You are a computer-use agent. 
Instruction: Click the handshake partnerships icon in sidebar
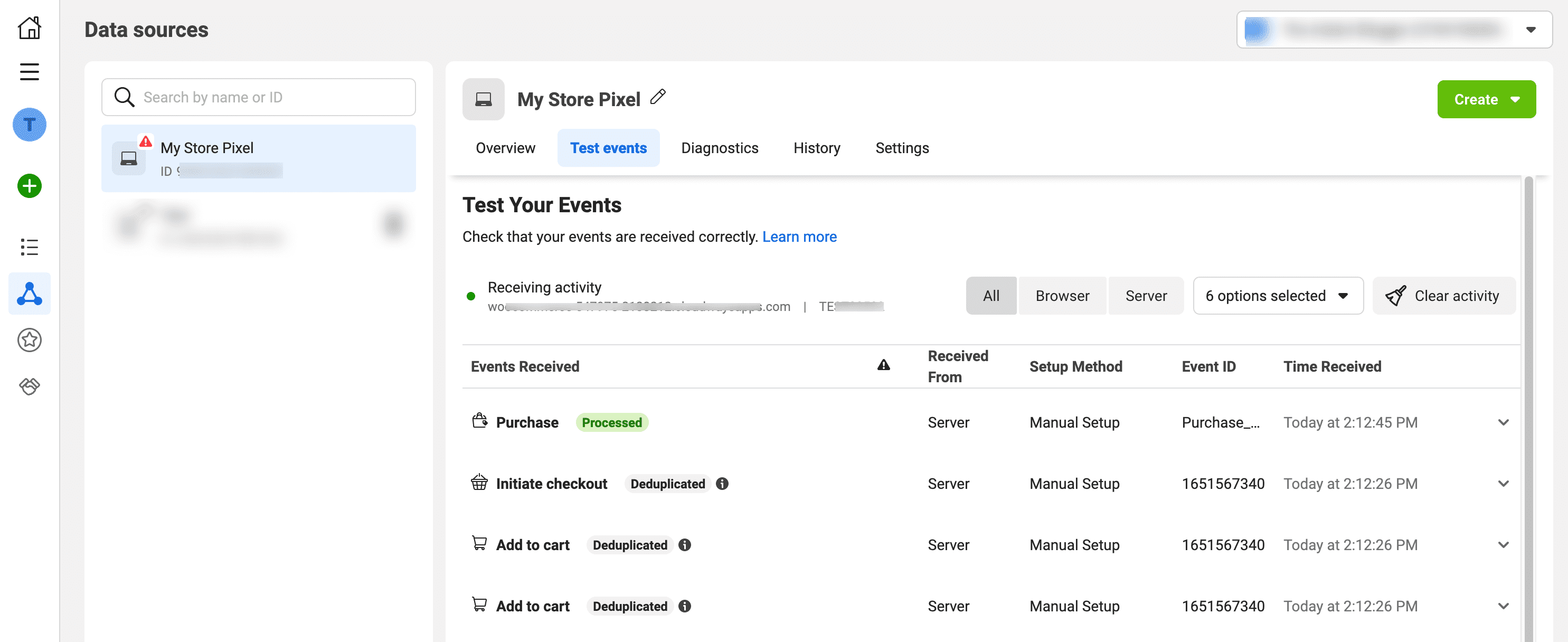(x=29, y=386)
